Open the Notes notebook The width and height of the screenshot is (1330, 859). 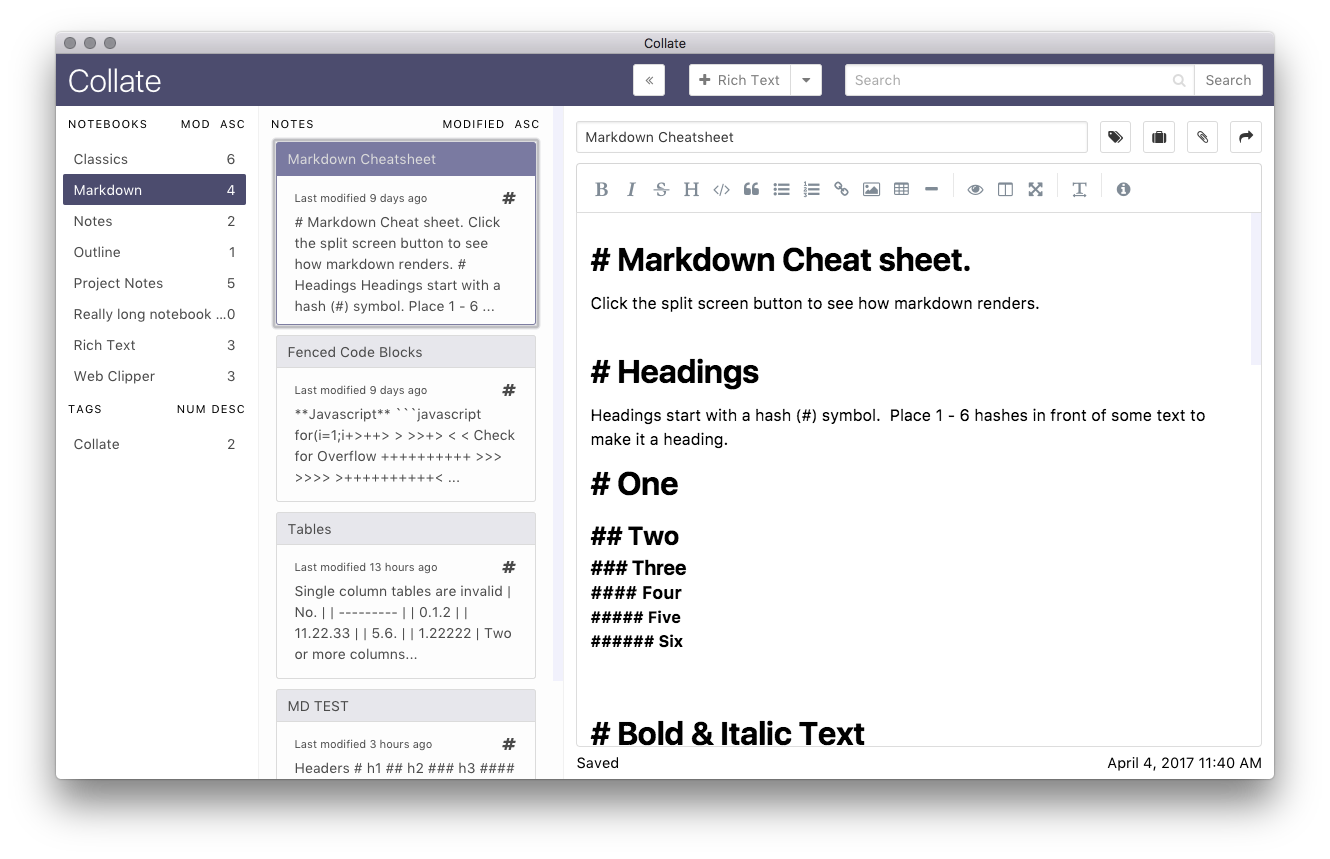(x=154, y=221)
